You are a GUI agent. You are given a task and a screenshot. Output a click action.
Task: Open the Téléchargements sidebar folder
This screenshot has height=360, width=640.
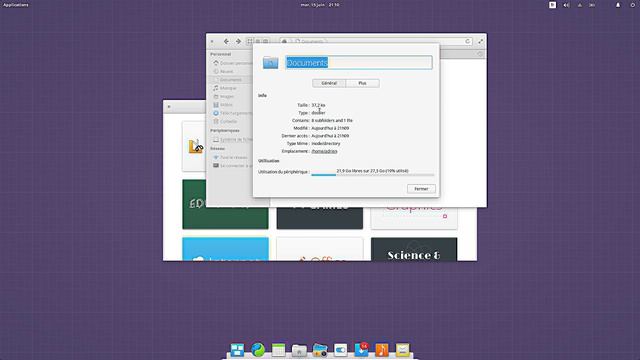click(x=233, y=113)
